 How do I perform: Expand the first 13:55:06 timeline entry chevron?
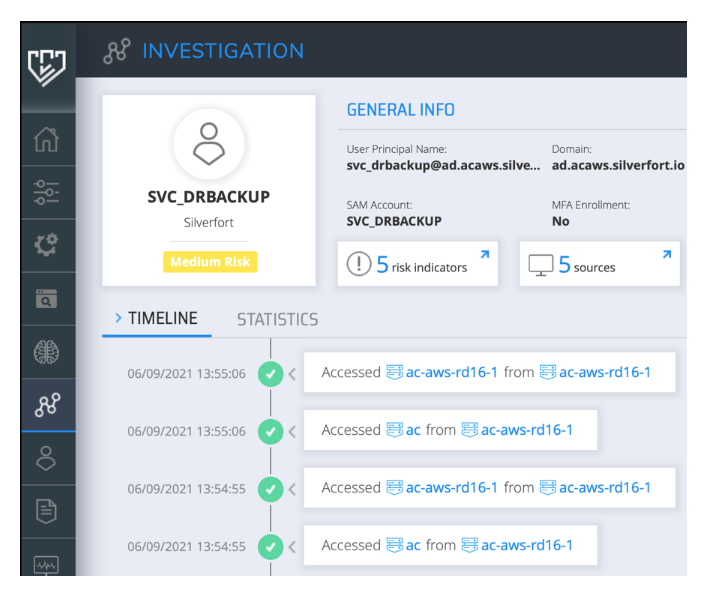point(293,374)
